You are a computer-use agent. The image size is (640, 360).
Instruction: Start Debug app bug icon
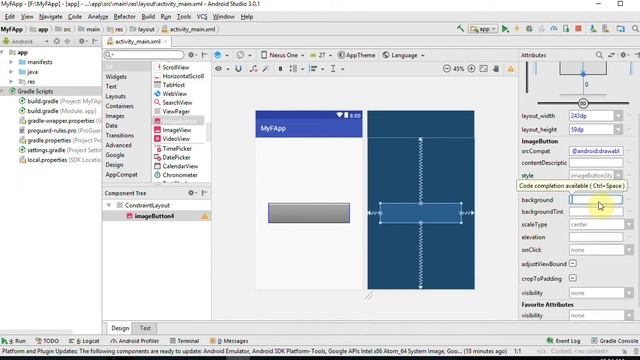tap(529, 29)
